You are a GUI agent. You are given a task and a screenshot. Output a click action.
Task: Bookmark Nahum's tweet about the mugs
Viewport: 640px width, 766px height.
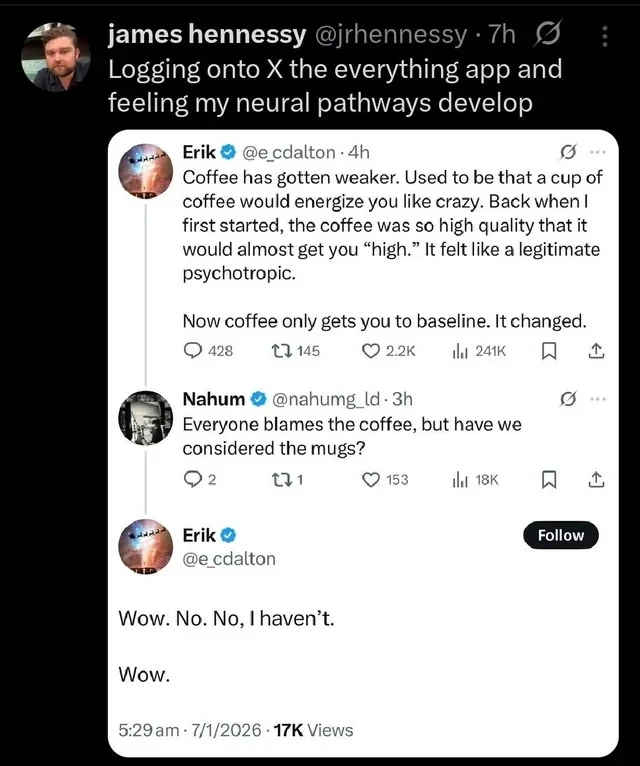point(548,480)
